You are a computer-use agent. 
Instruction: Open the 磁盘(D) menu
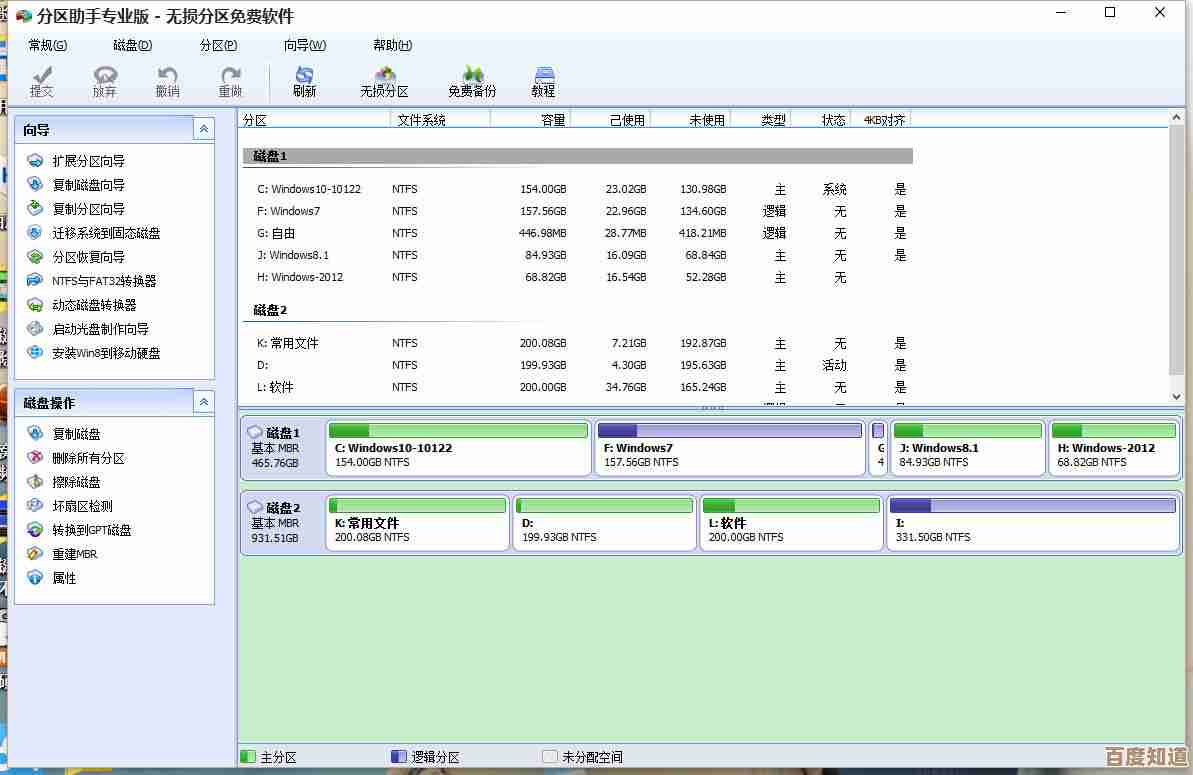point(132,45)
